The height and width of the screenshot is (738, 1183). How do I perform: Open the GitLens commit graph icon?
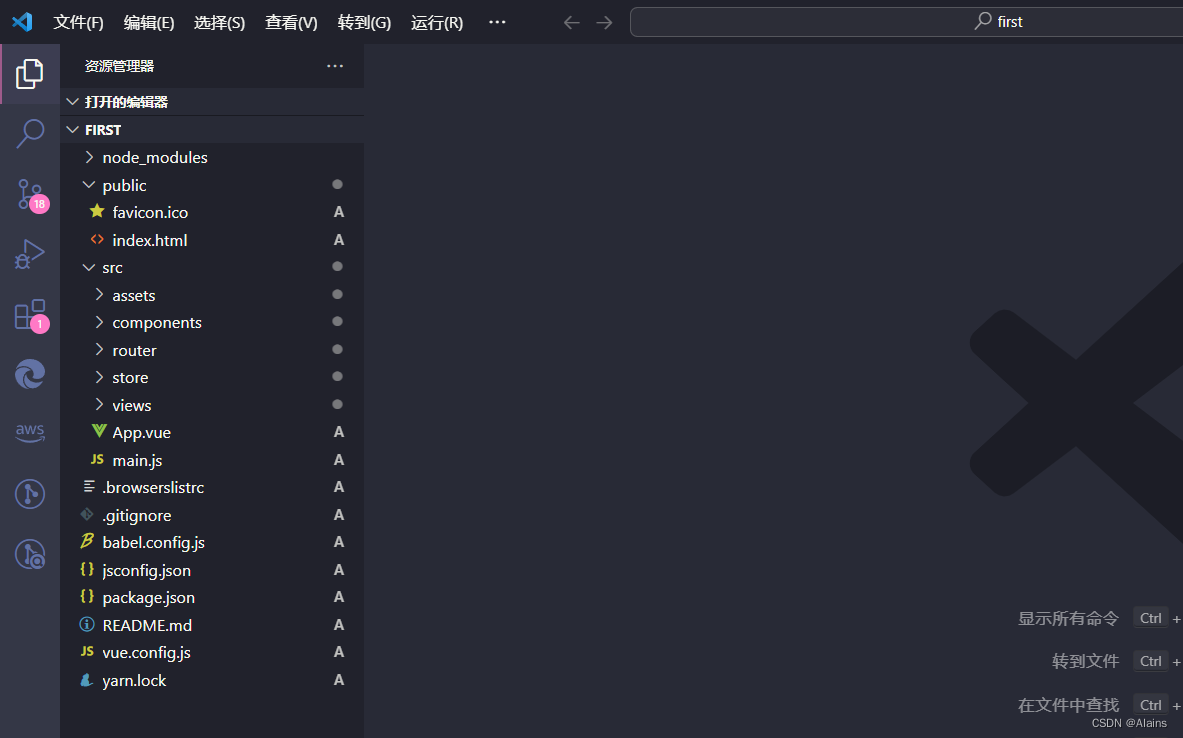pyautogui.click(x=29, y=493)
